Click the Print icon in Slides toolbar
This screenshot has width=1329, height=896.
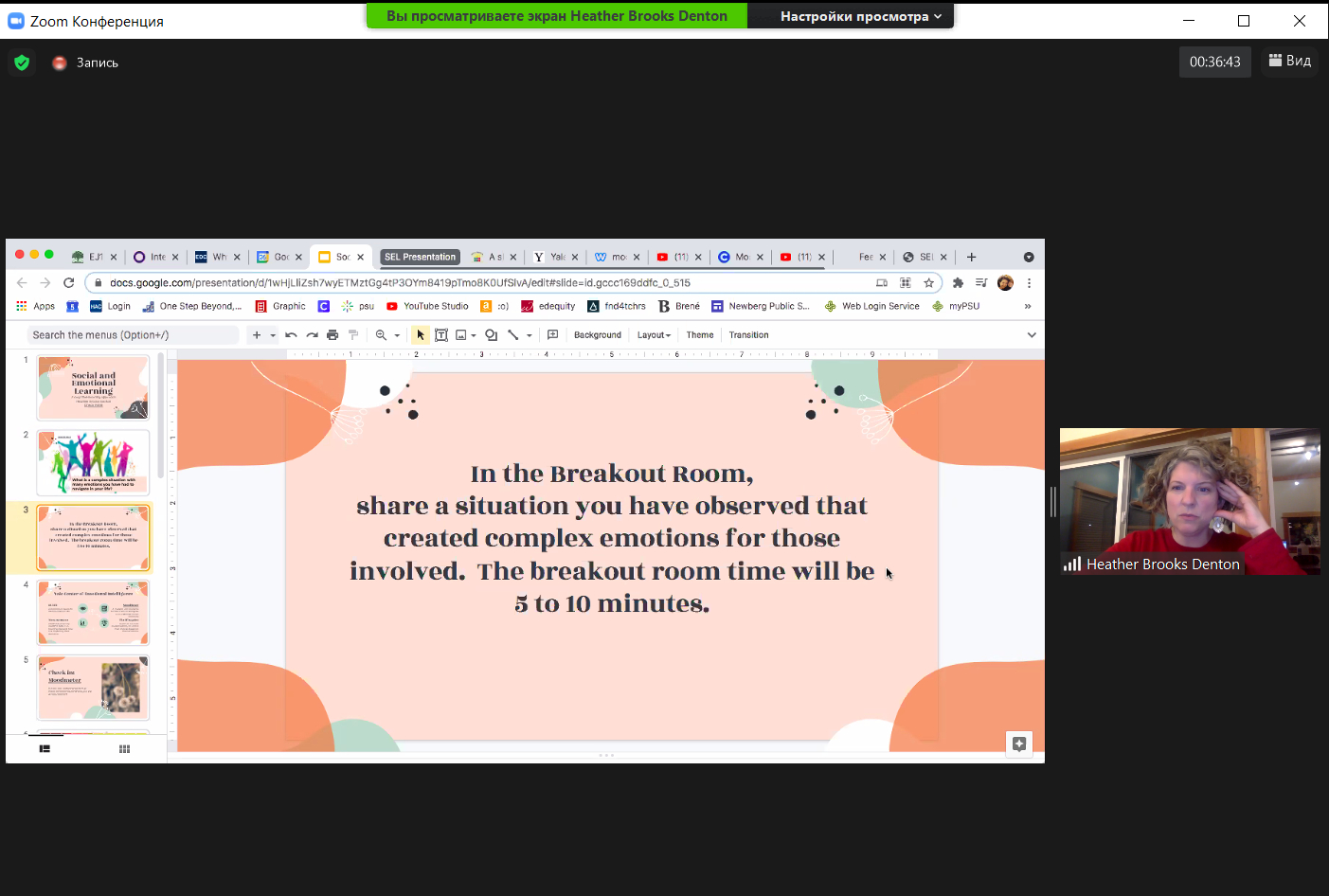332,335
